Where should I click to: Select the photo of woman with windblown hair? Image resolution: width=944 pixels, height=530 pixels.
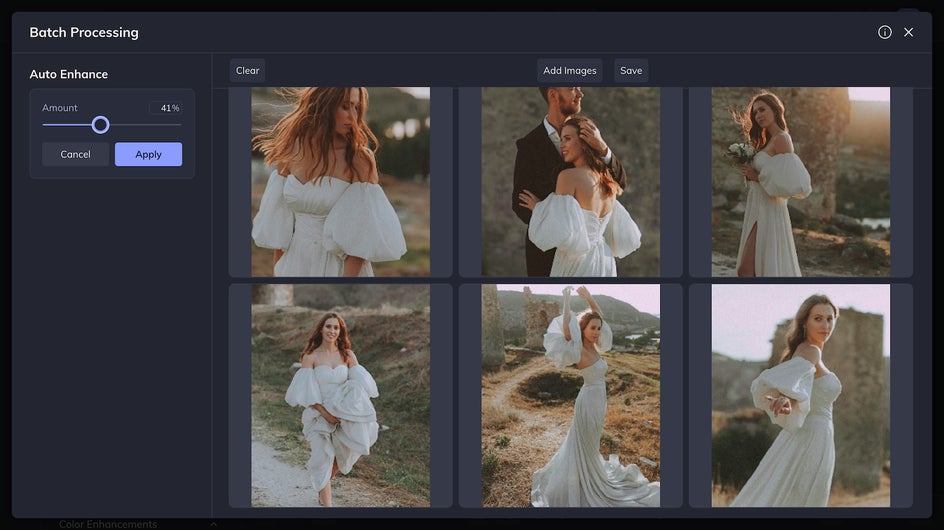tap(340, 181)
